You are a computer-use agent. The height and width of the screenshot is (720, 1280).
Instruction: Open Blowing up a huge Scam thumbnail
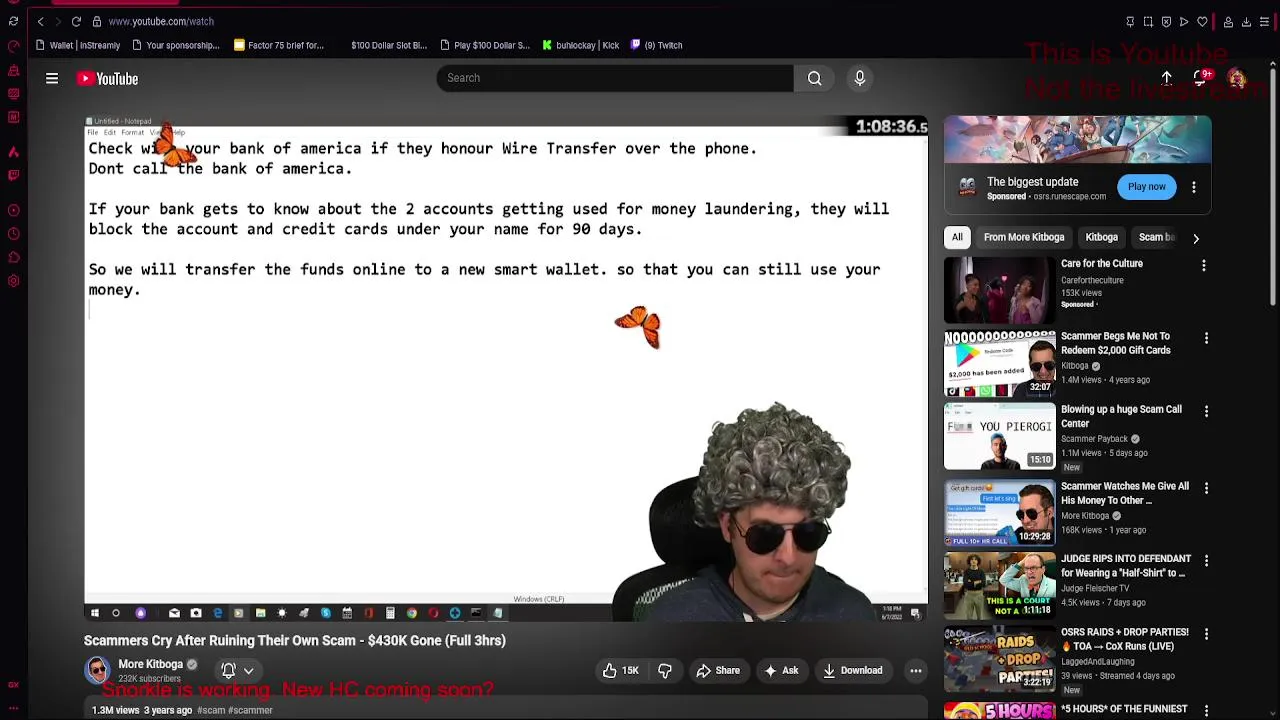click(x=999, y=437)
